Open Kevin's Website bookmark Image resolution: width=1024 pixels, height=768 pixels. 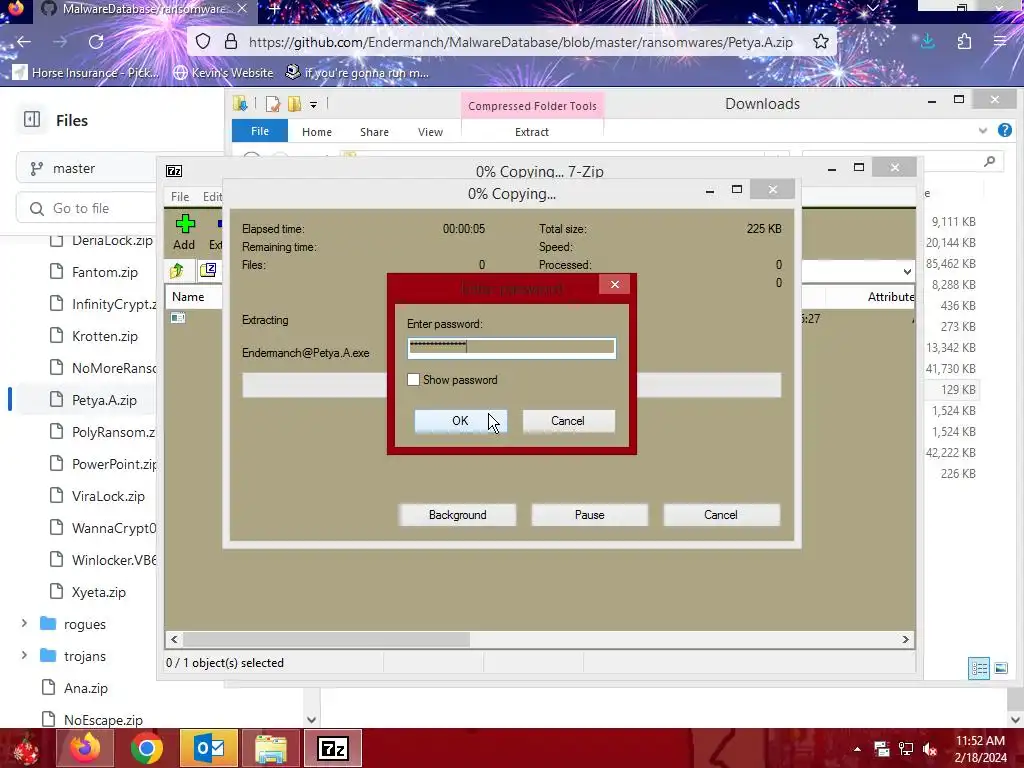point(224,72)
